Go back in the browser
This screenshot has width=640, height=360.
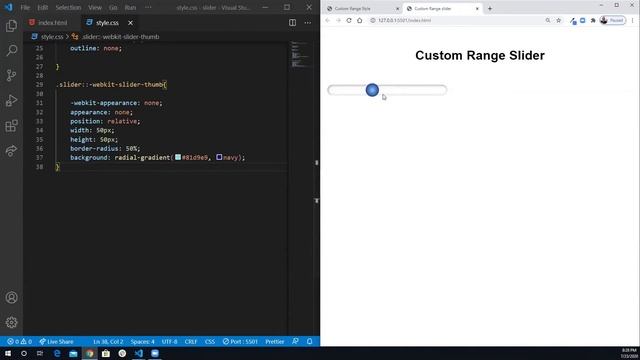(328, 20)
